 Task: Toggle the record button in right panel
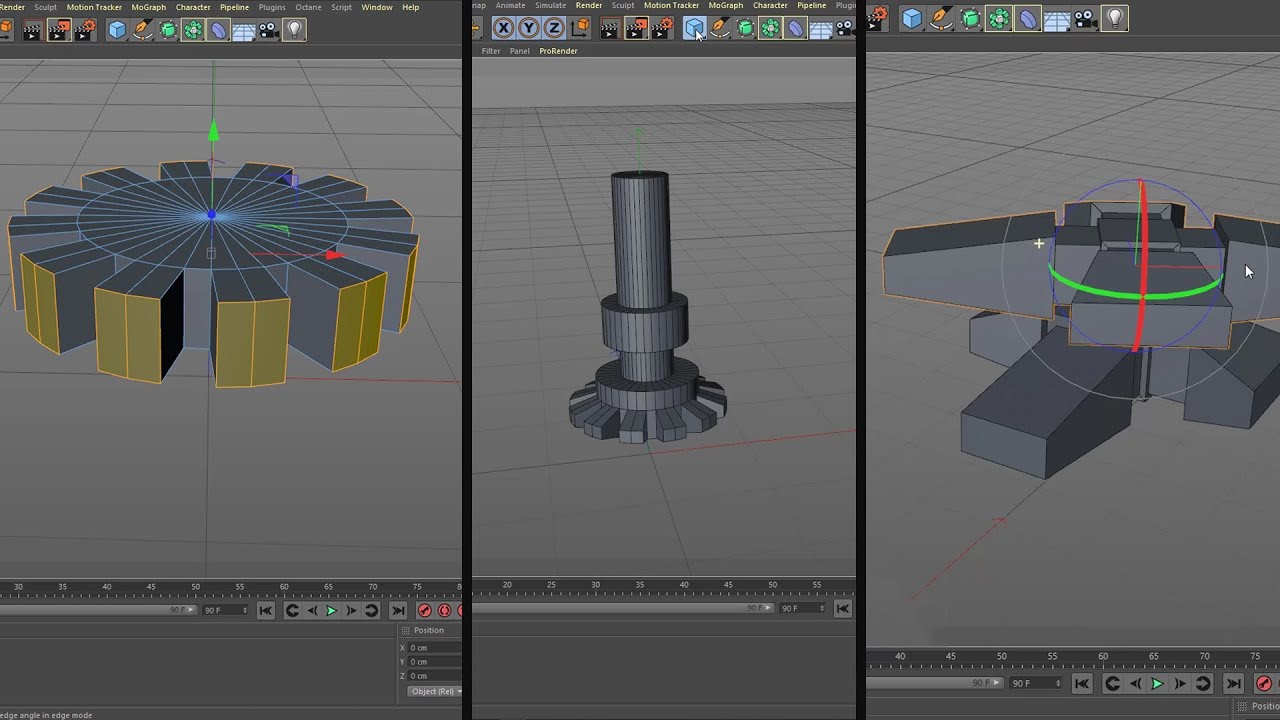(1264, 684)
